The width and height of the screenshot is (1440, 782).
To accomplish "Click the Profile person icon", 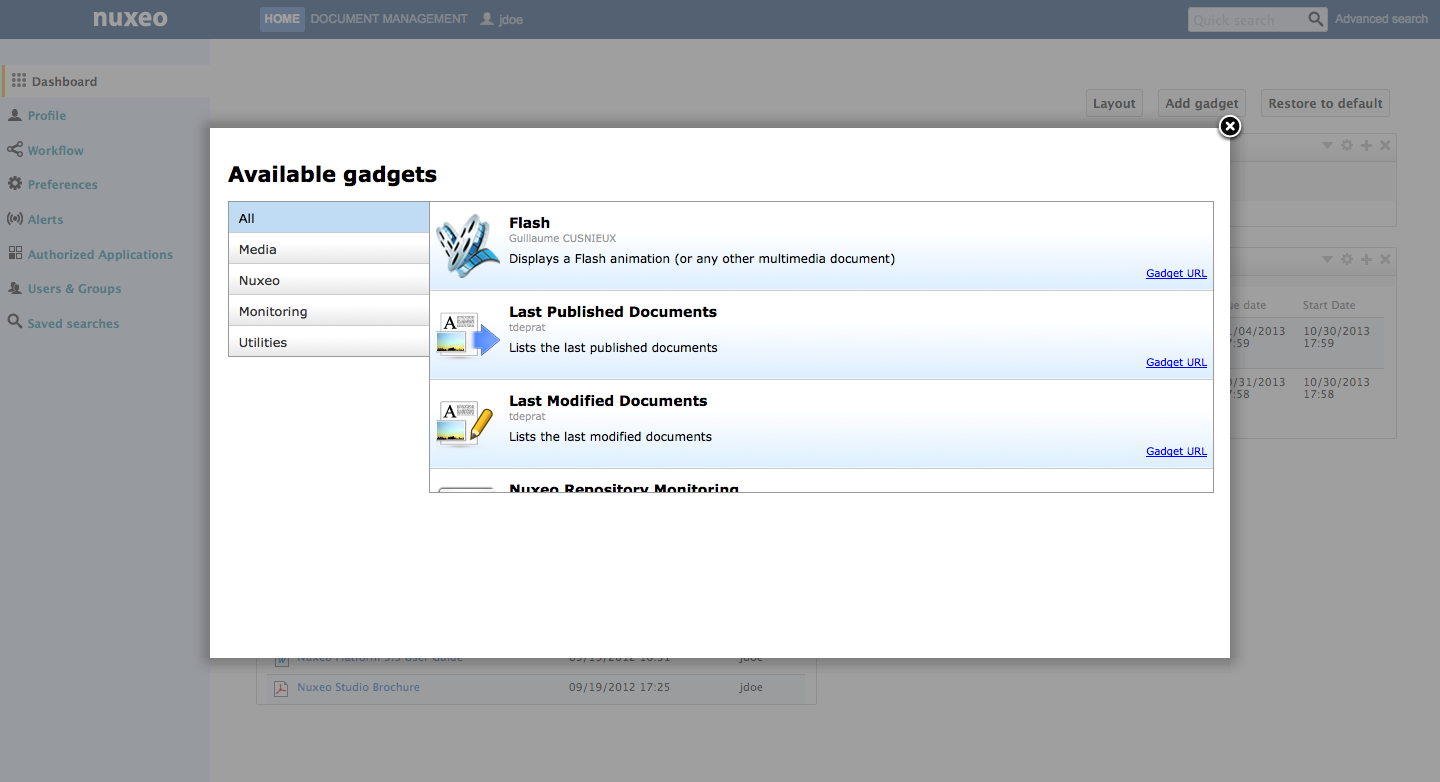I will (15, 115).
